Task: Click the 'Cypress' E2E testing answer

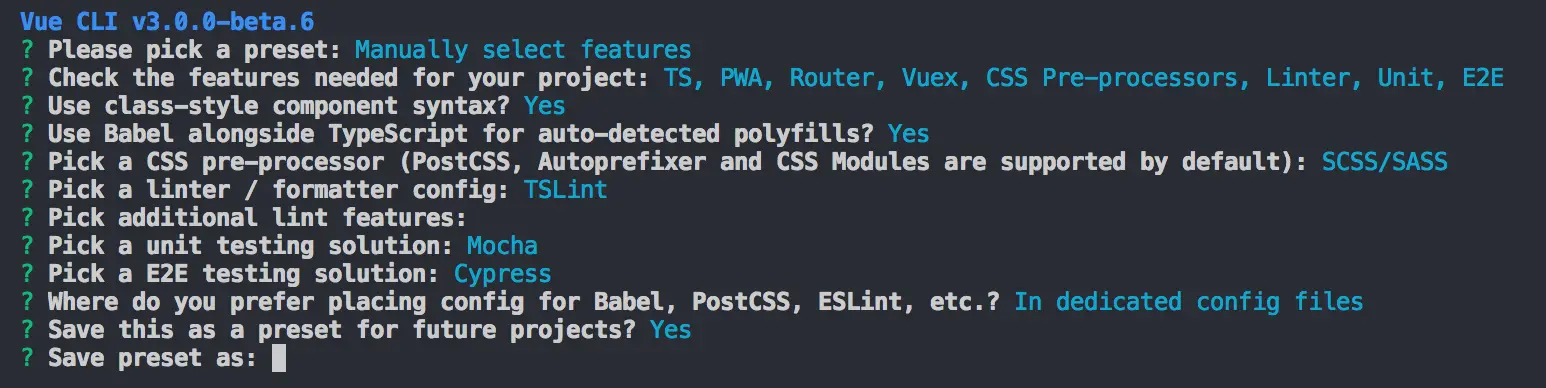Action: pyautogui.click(x=502, y=273)
